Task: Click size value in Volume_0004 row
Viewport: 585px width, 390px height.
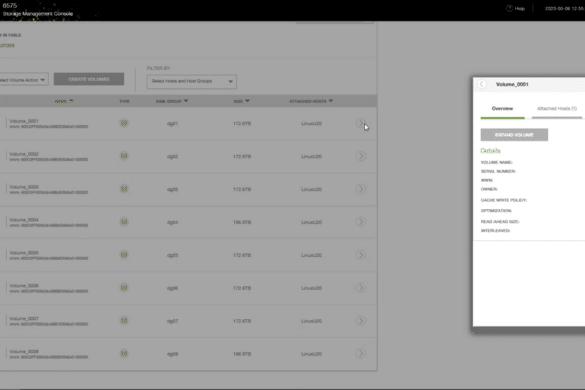Action: (x=242, y=222)
